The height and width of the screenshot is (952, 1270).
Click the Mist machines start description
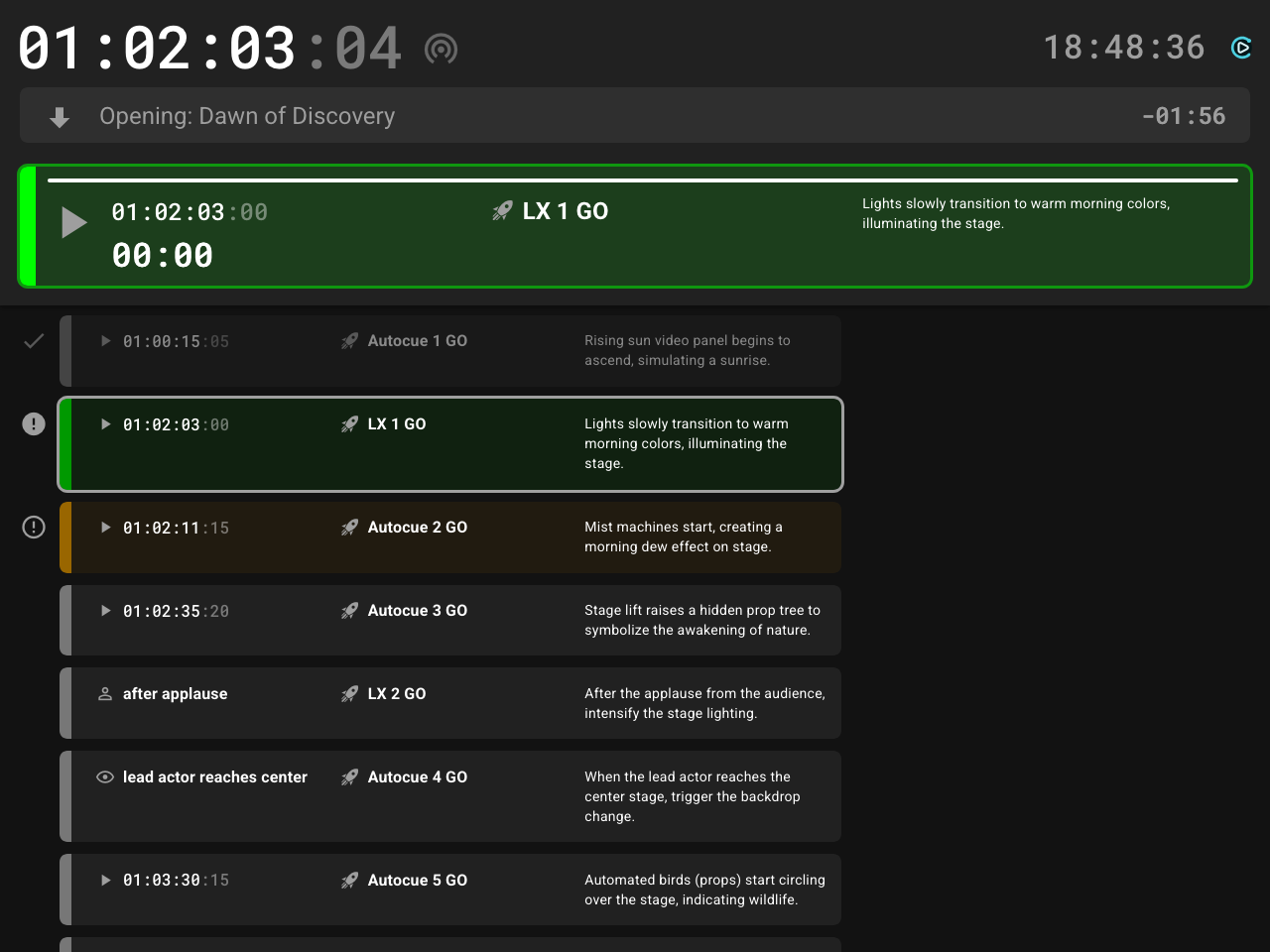coord(684,536)
